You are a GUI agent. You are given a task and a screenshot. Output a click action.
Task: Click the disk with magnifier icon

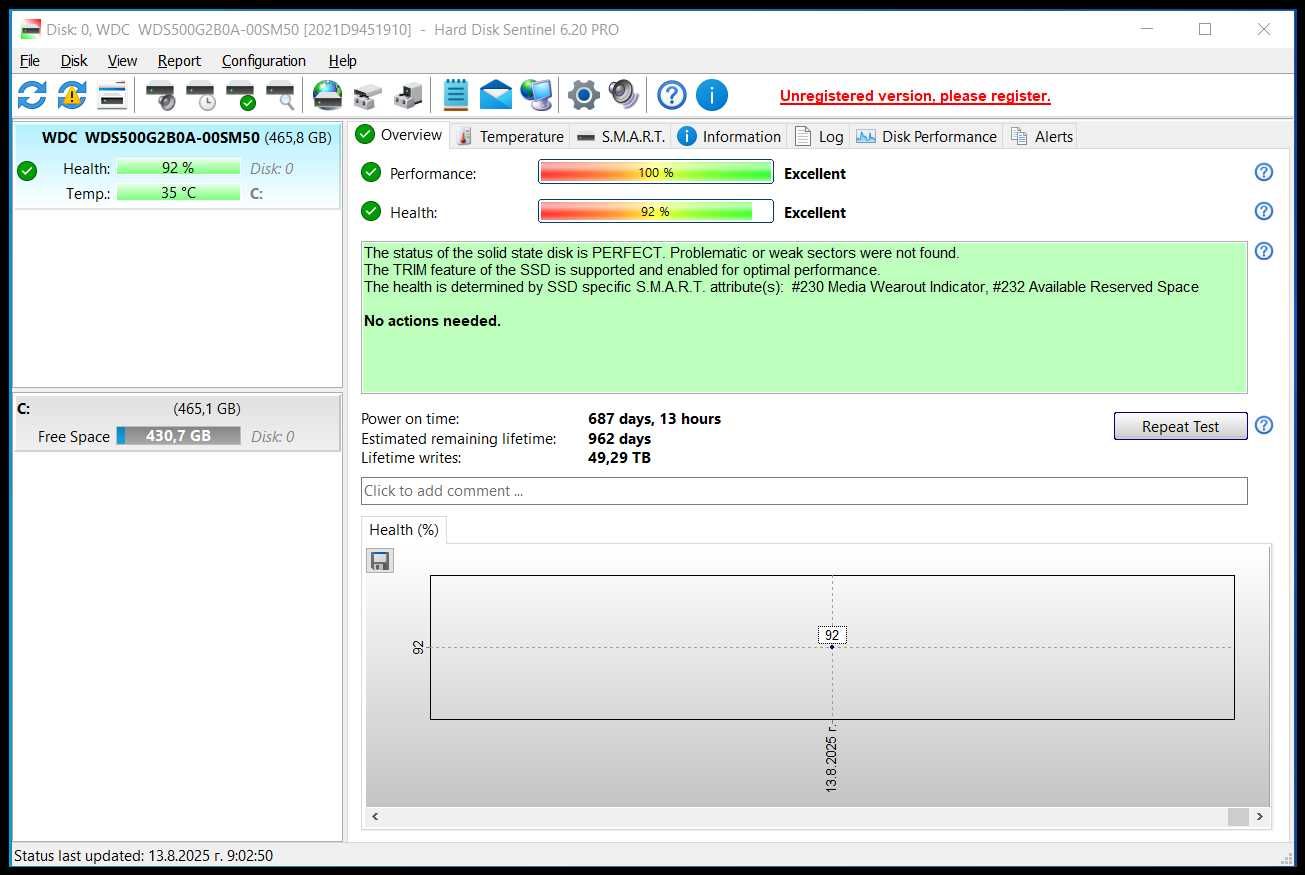tap(280, 95)
